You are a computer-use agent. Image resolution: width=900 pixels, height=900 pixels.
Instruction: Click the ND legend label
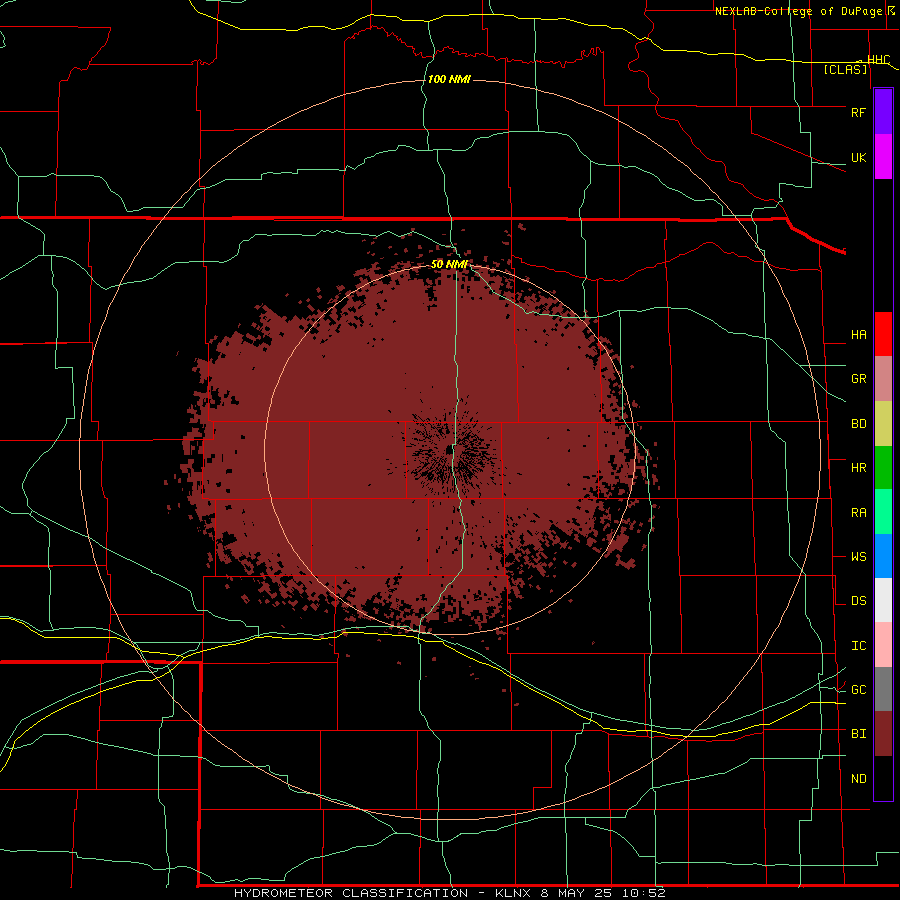point(858,779)
